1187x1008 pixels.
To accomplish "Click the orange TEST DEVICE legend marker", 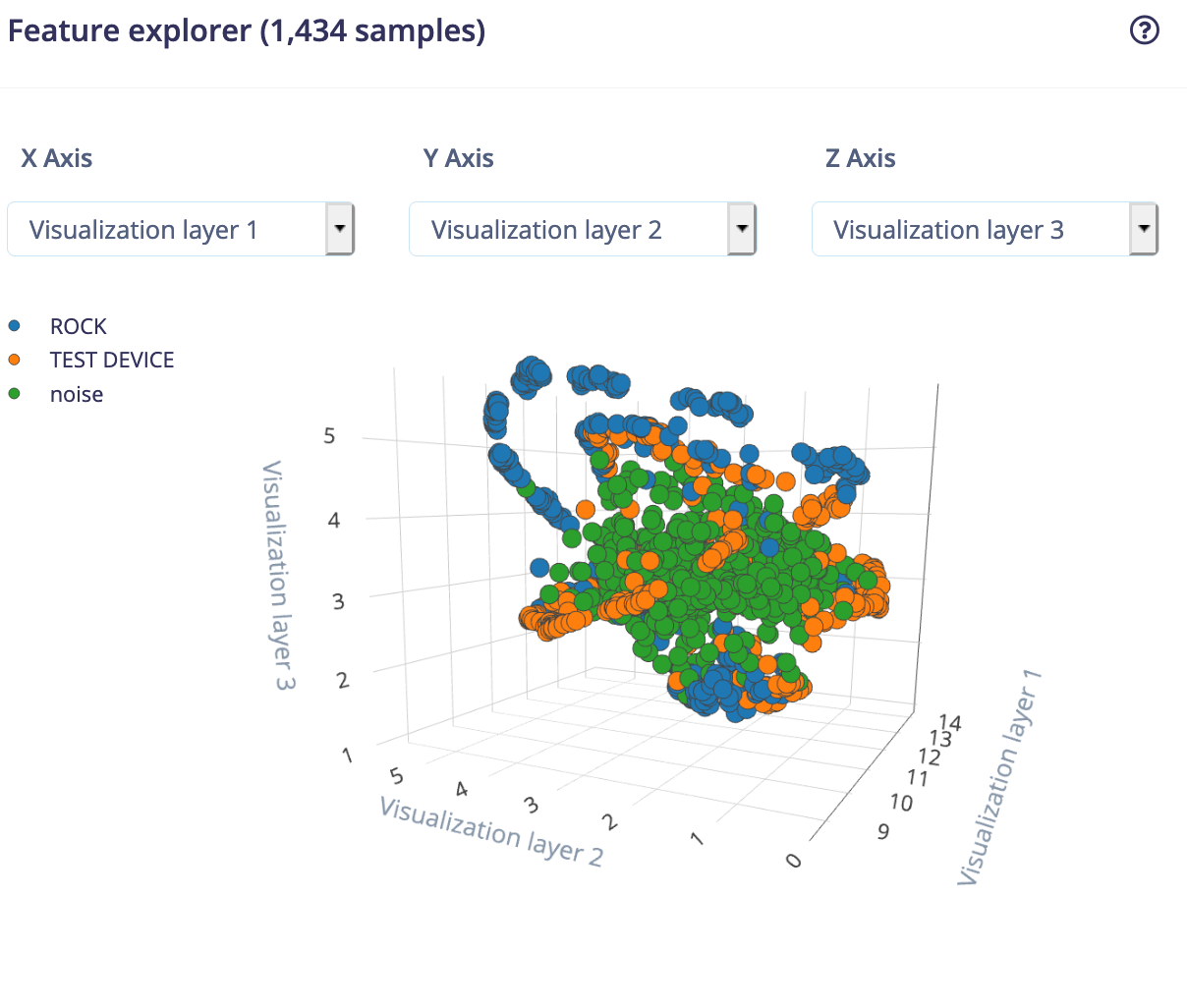I will [14, 360].
